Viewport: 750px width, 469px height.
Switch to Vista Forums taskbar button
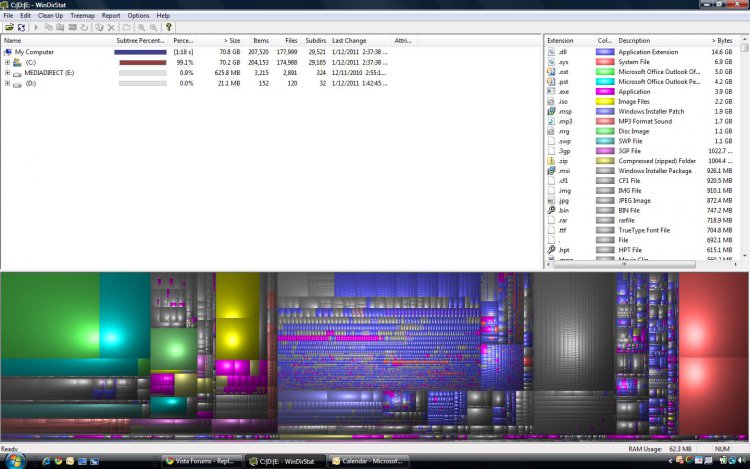[x=201, y=461]
